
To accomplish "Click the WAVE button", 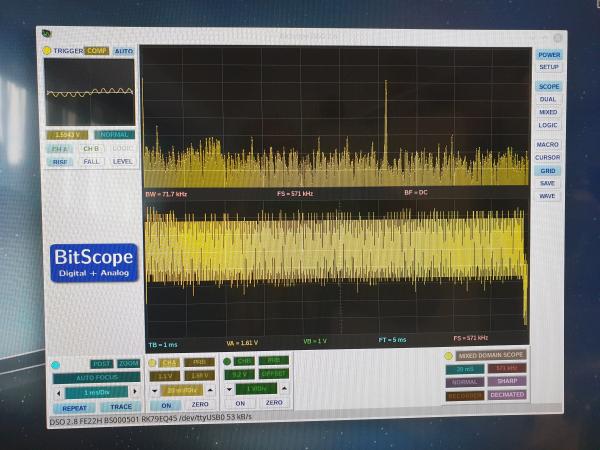I will 547,196.
